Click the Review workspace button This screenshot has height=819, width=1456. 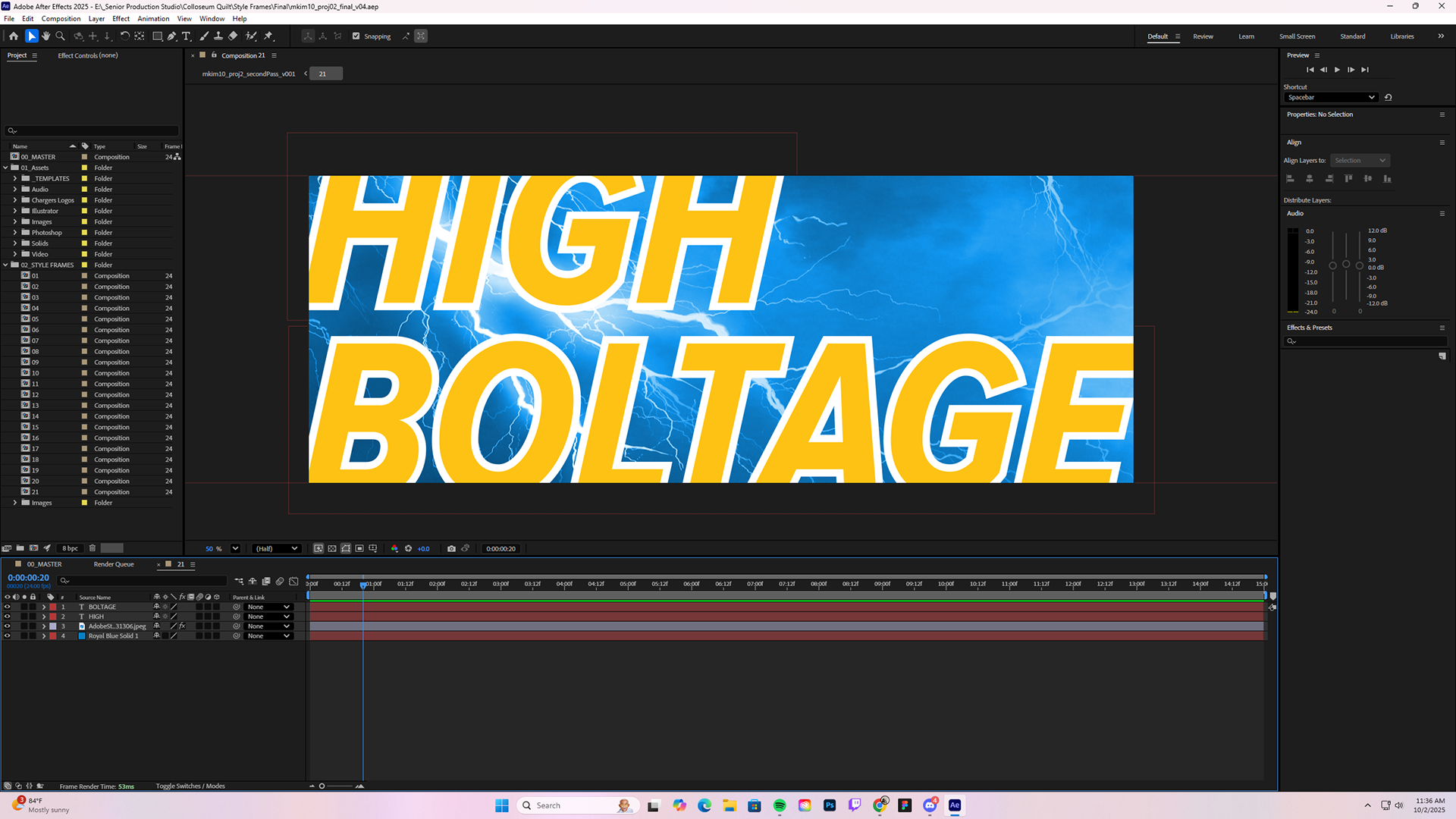(1203, 36)
